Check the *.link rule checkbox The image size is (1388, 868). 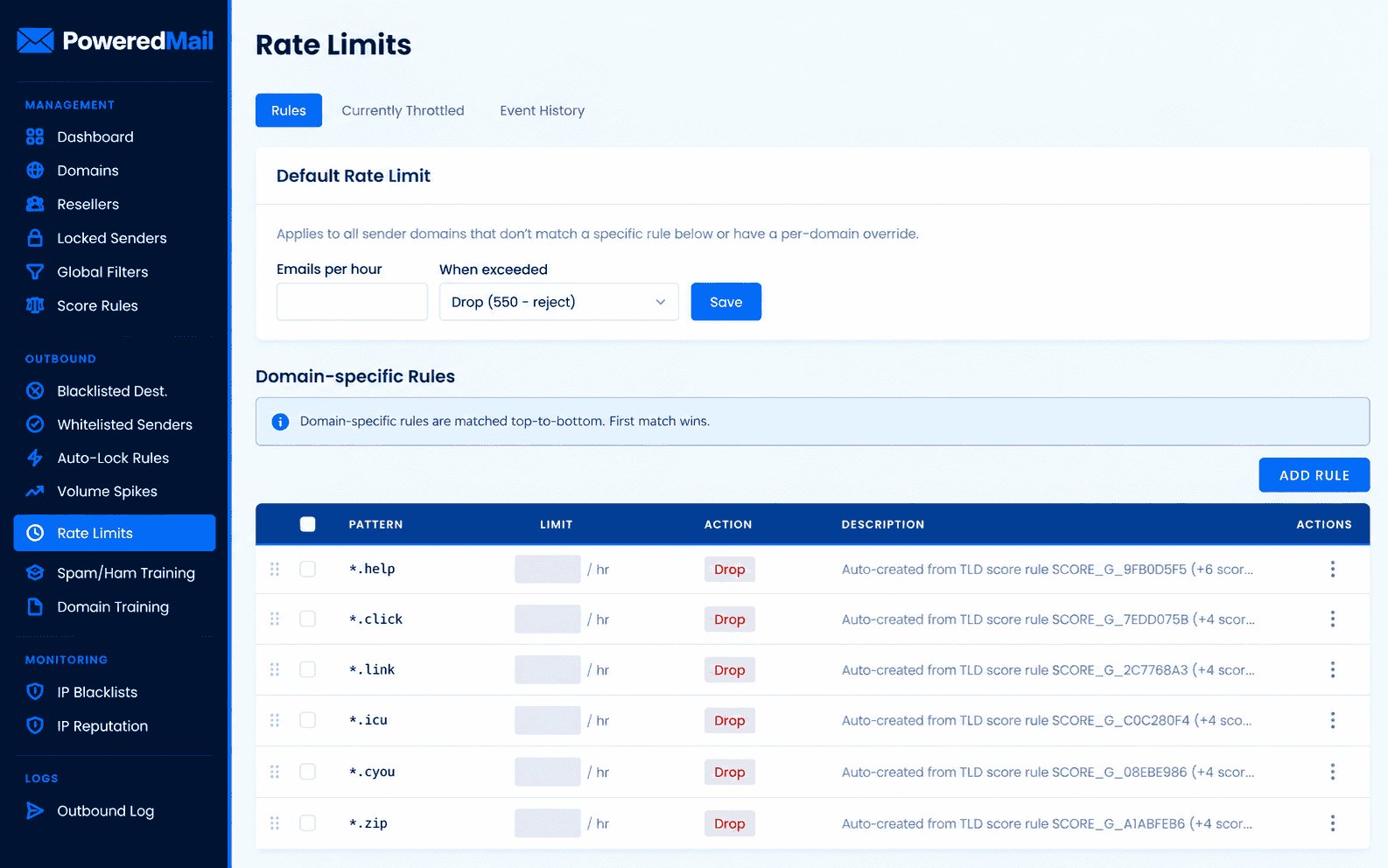click(307, 669)
